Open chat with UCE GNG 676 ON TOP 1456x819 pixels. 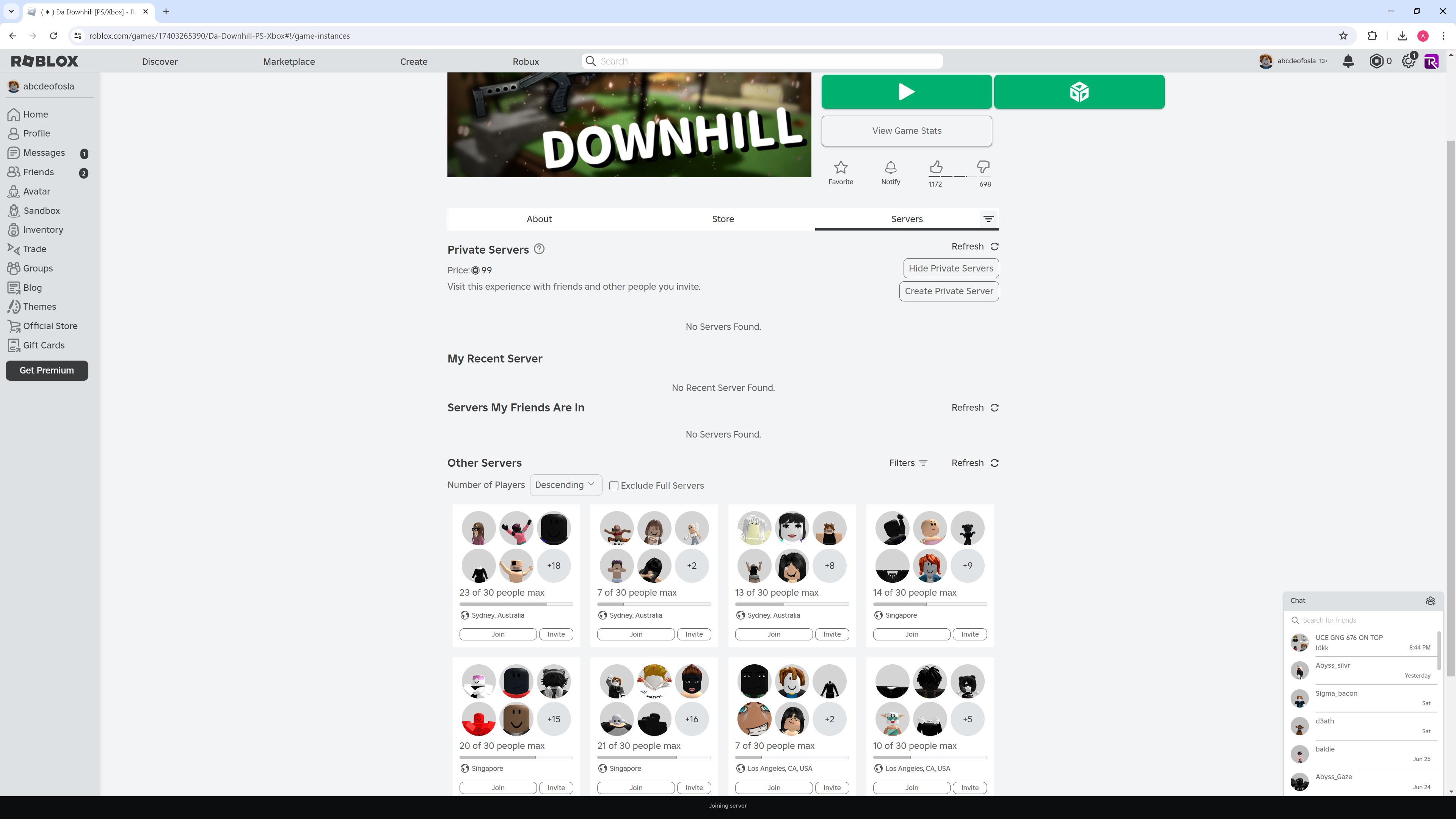(x=1361, y=643)
